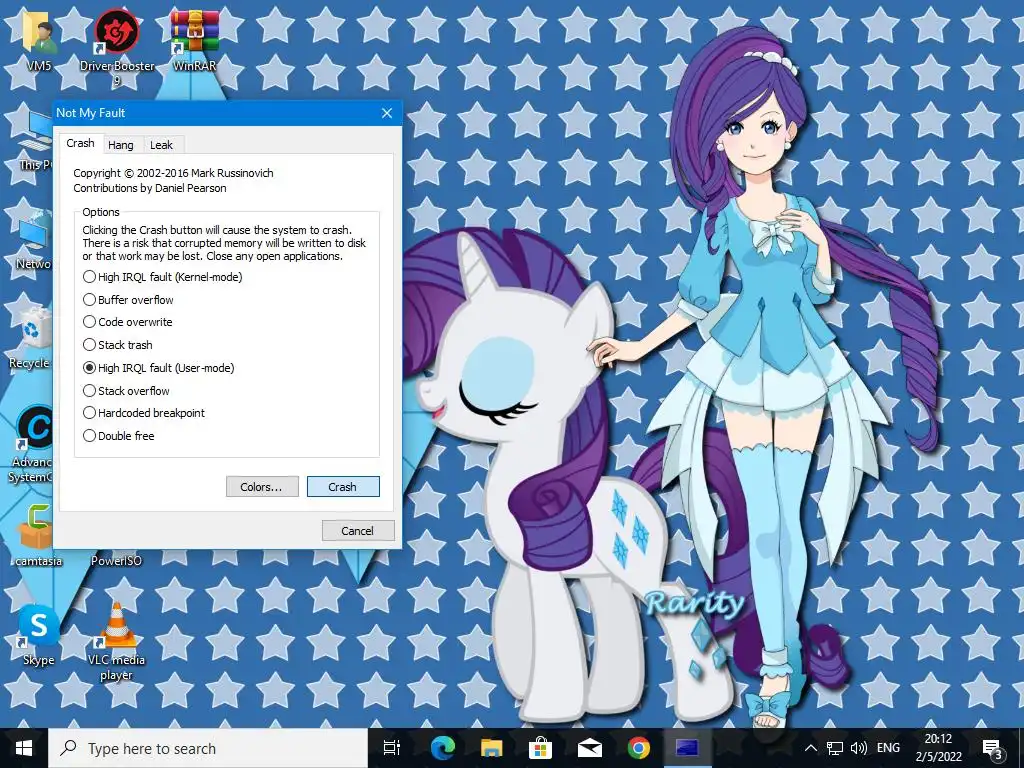Switch to the Crash tab
The height and width of the screenshot is (768, 1024).
pos(80,143)
